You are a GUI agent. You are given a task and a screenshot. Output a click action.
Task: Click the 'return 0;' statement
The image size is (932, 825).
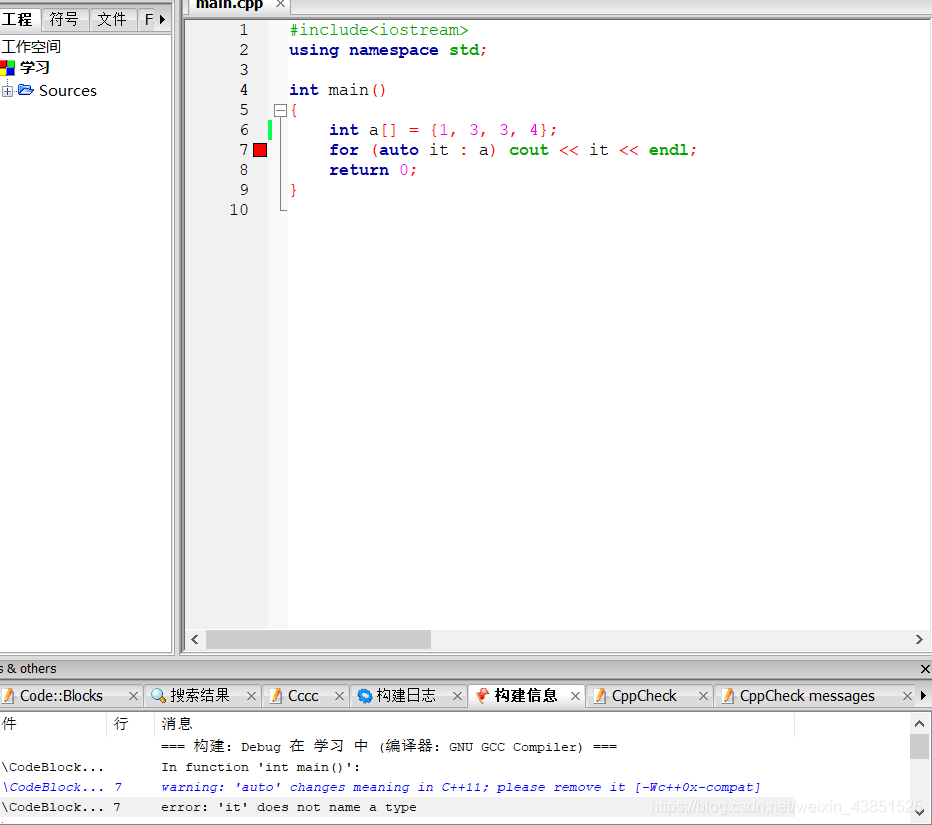(373, 170)
